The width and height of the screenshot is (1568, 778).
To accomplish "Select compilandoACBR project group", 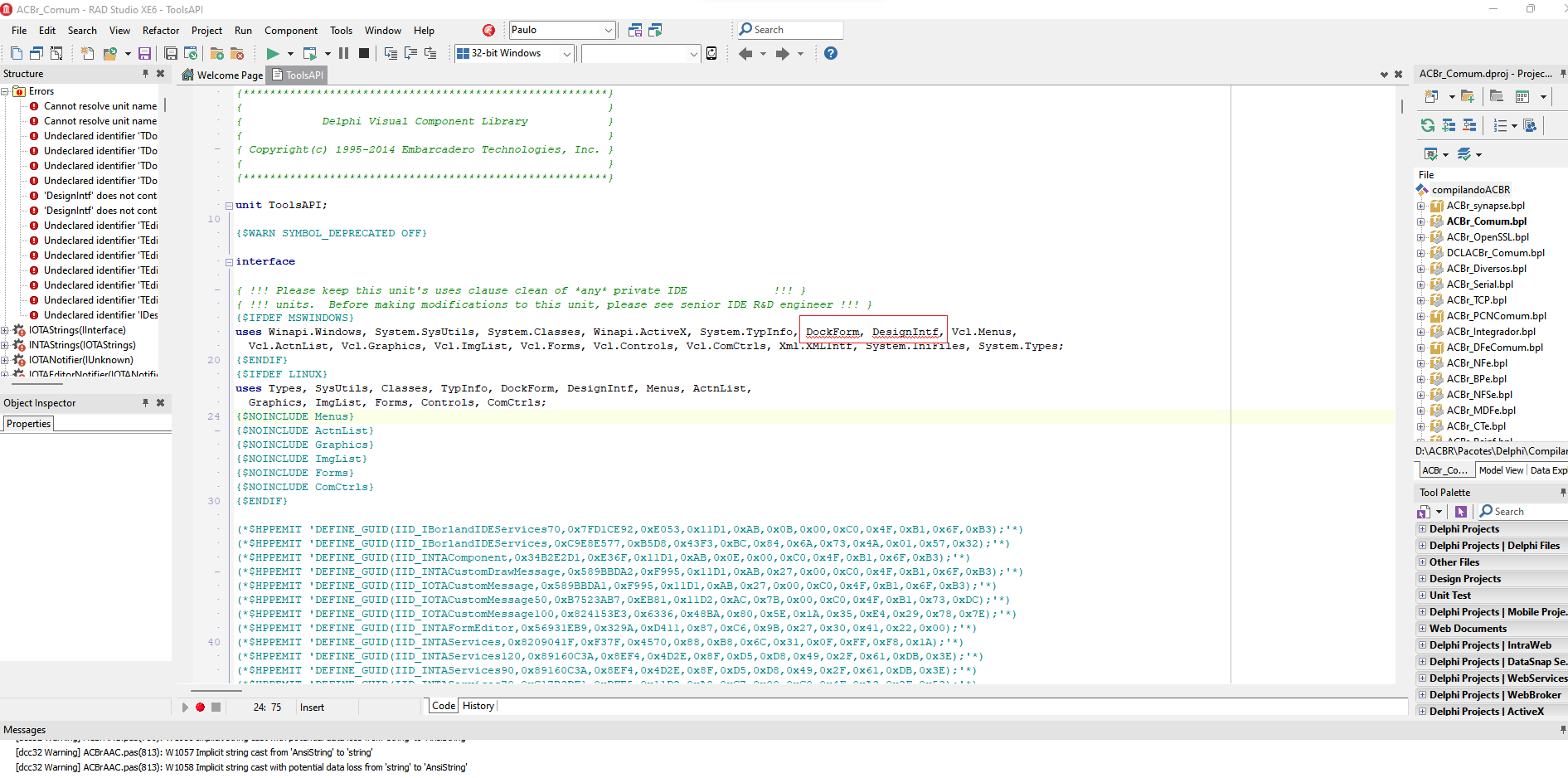I will click(1470, 190).
